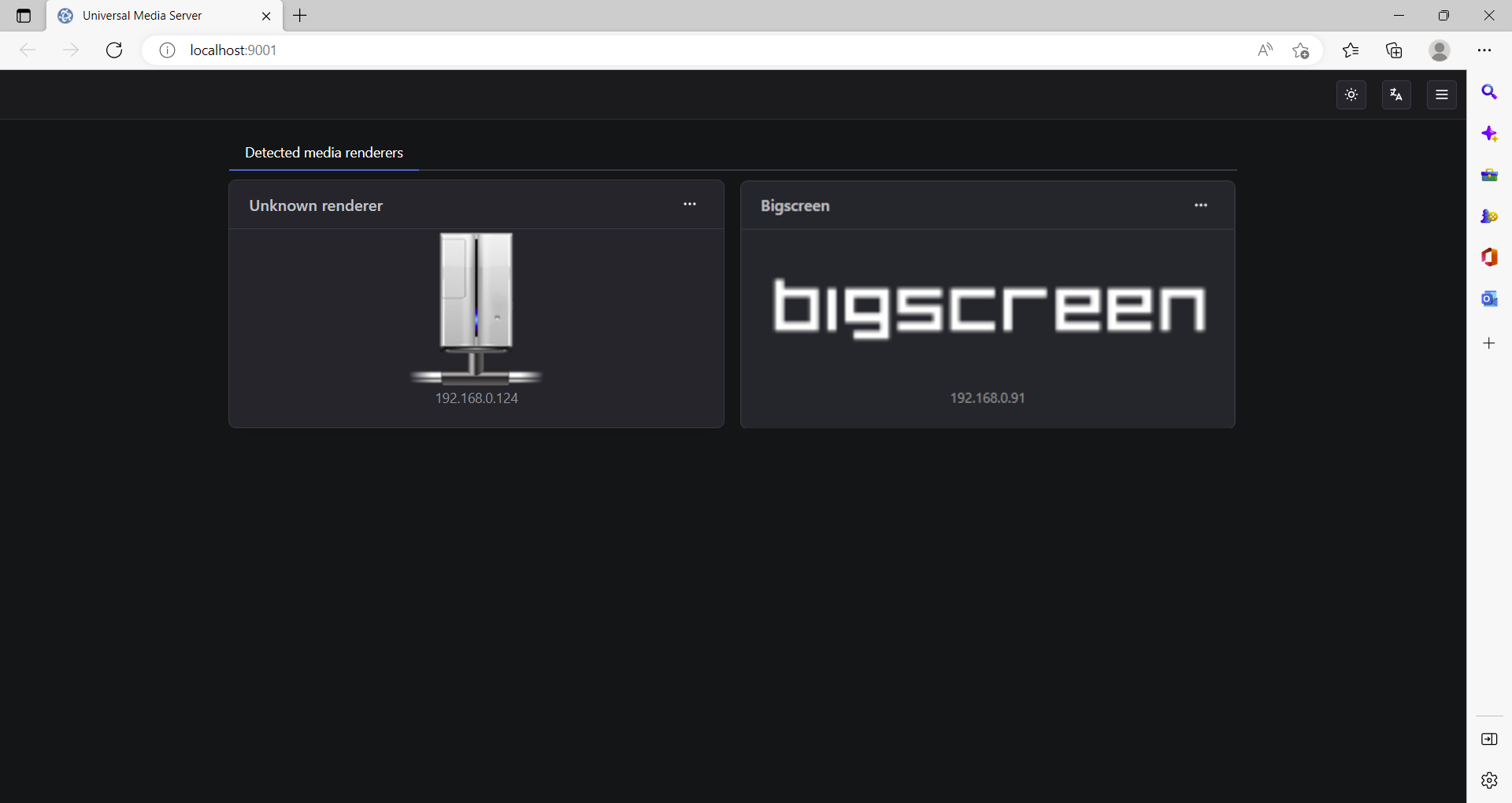
Task: Open the Favorites list
Action: tap(1351, 50)
